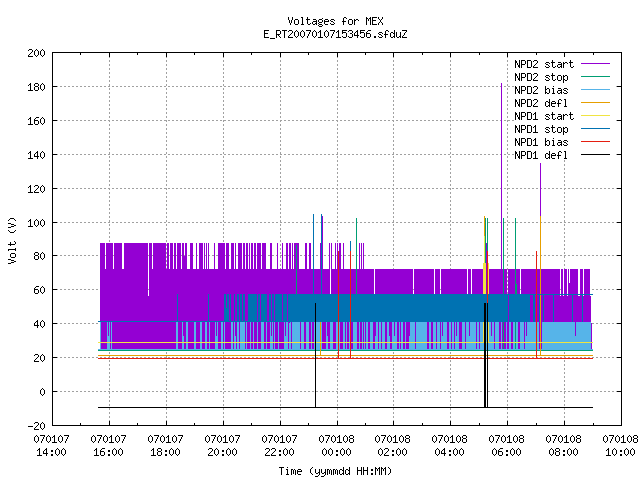
Task: Pick the purple NPD2 start legend line
Action: click(x=595, y=64)
